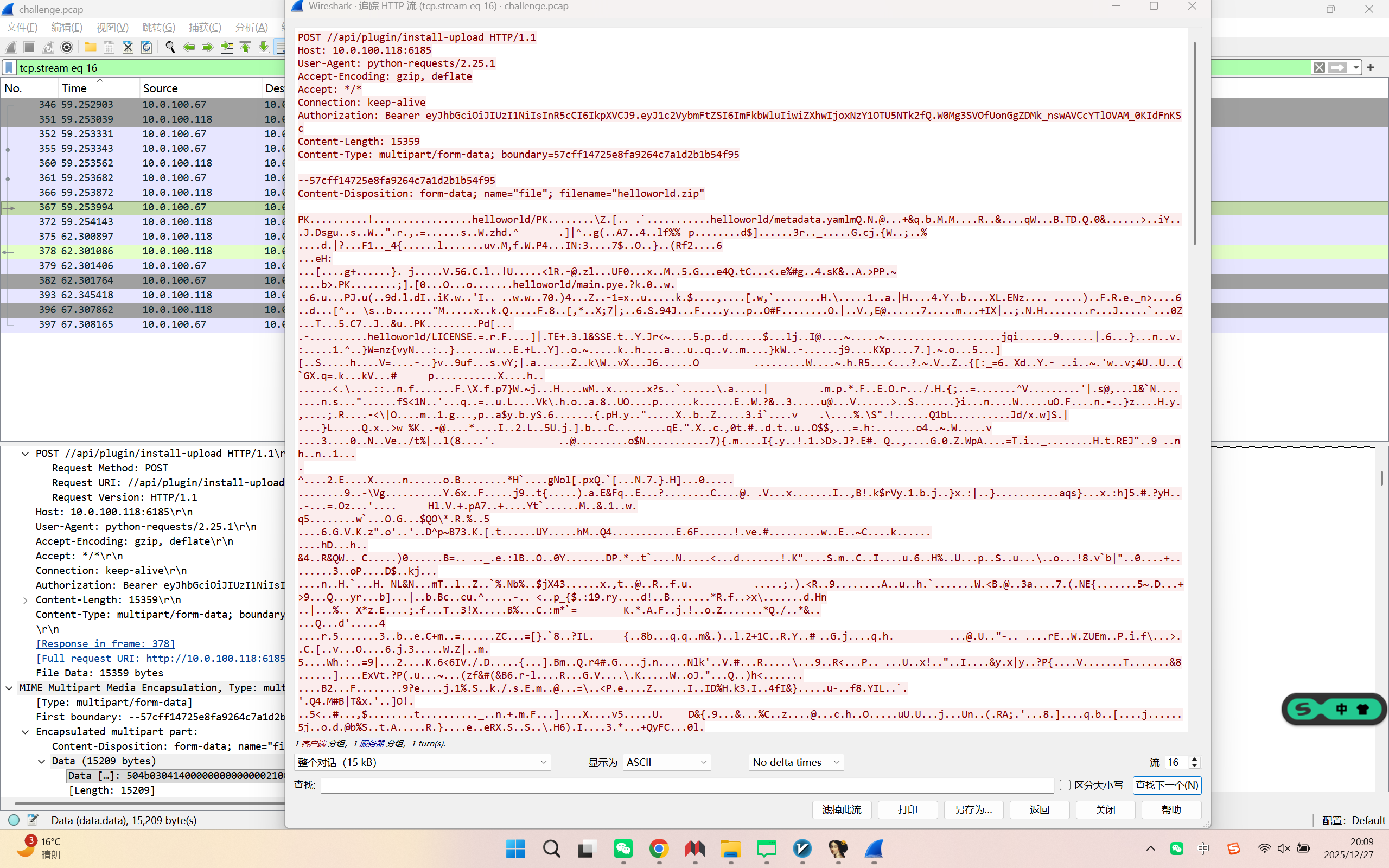Click the display filter bookmark icon

[9, 68]
